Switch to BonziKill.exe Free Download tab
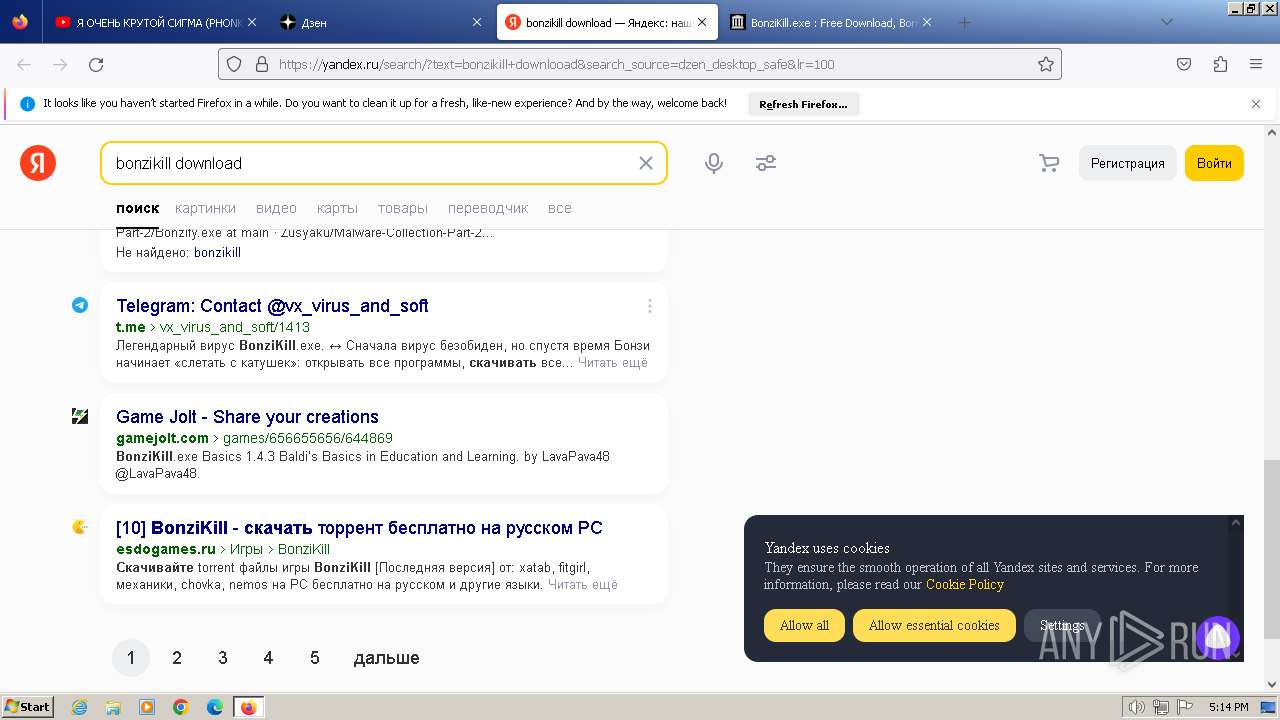This screenshot has width=1280, height=720. [832, 22]
